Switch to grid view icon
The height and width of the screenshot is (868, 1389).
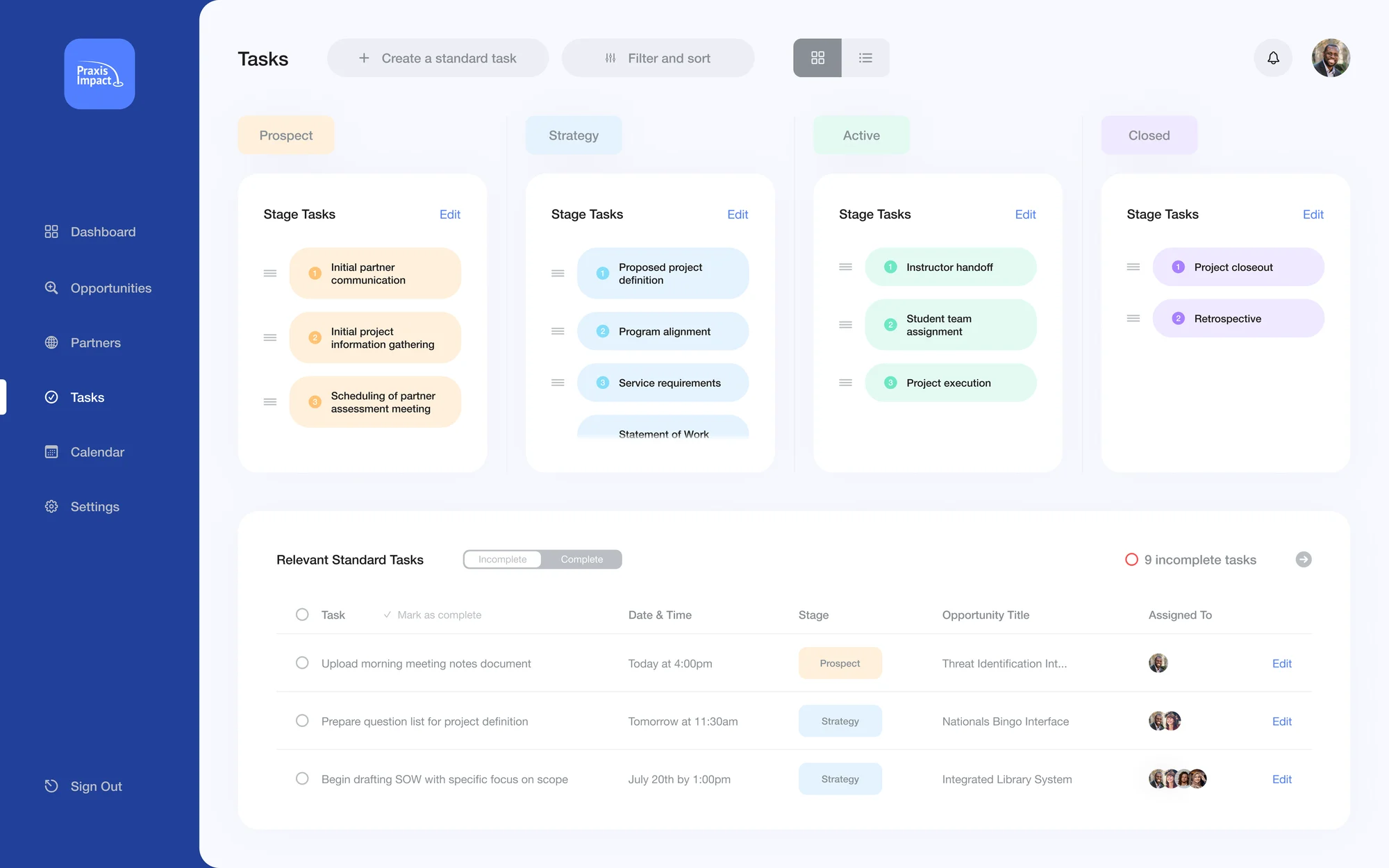coord(817,58)
